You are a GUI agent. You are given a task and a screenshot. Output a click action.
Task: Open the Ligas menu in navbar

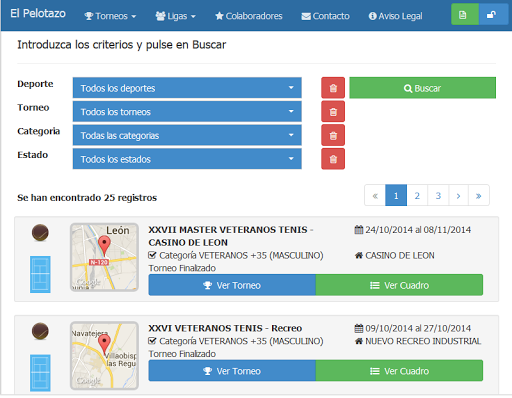pos(176,16)
